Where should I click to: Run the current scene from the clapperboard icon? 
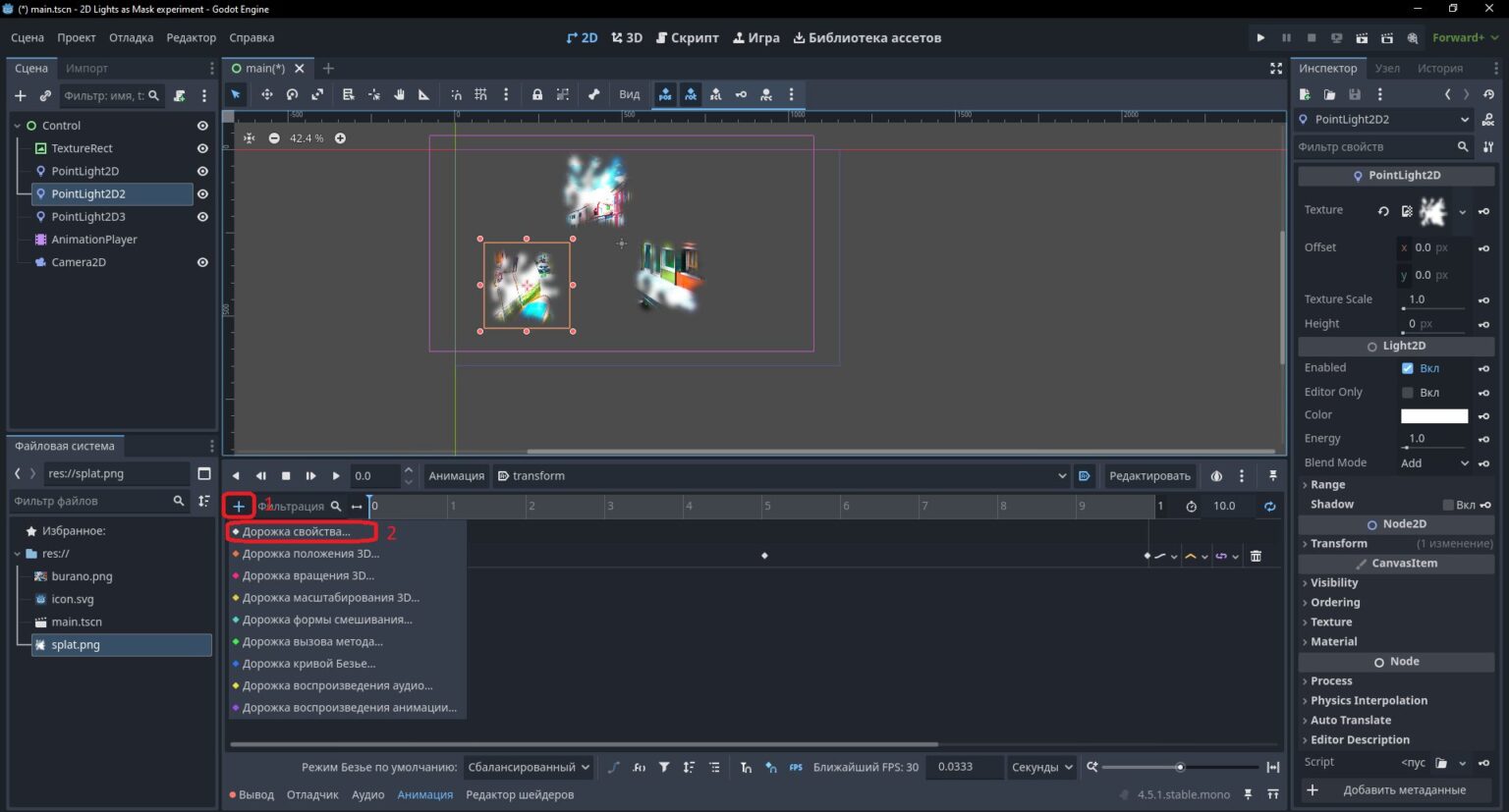1362,37
